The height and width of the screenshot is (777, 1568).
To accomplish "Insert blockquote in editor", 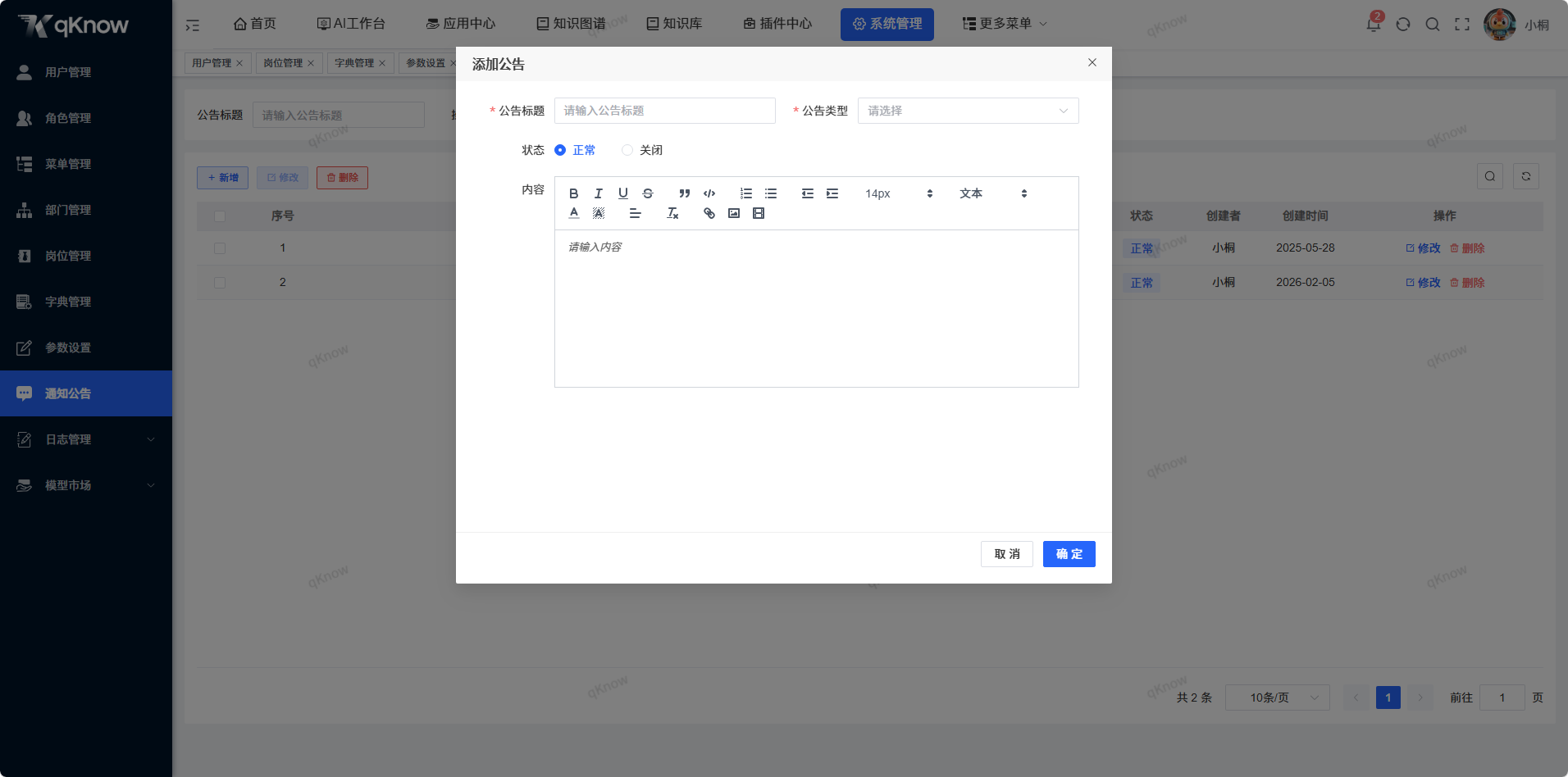I will tap(685, 193).
